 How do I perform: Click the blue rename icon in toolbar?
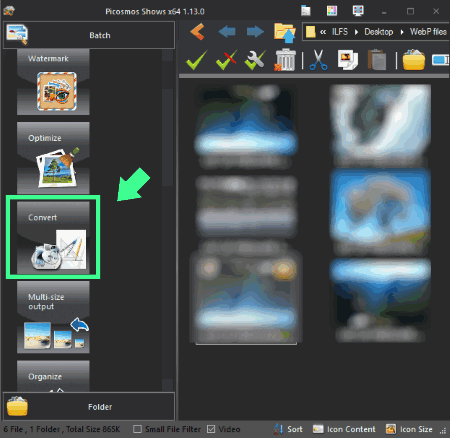pos(440,60)
